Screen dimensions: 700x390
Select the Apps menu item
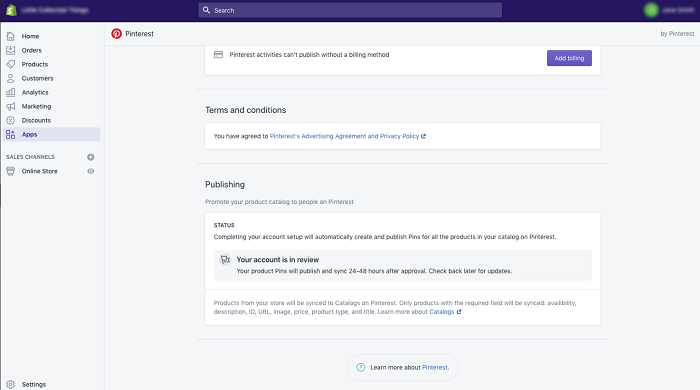[x=52, y=134]
